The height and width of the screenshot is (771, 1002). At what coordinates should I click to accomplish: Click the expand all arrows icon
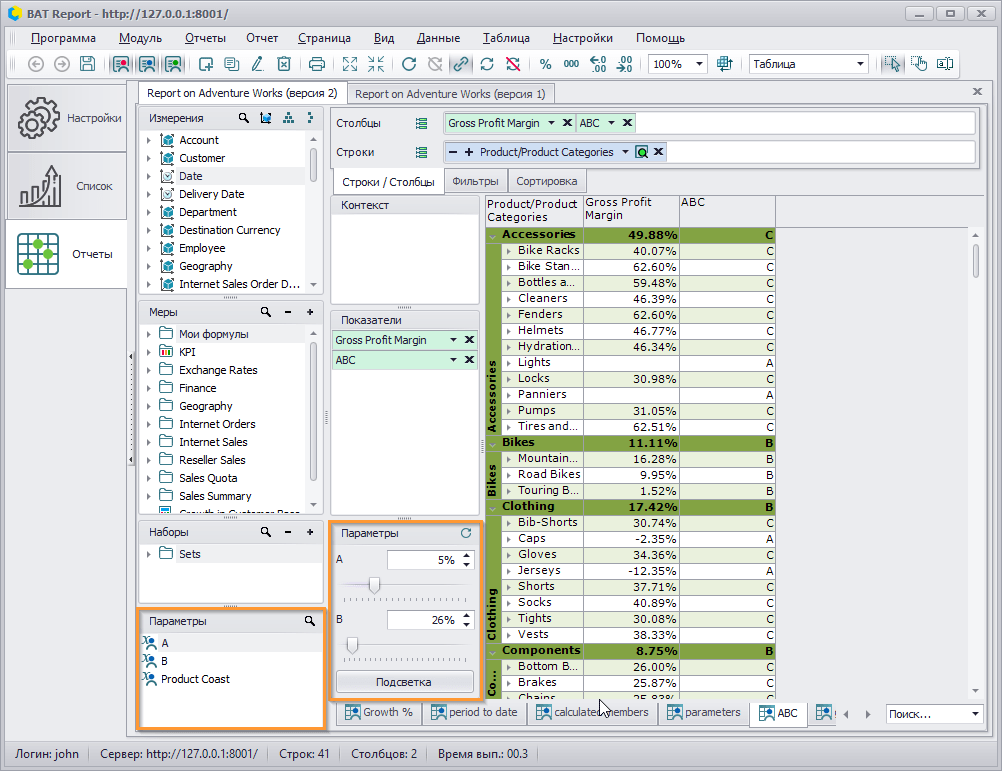pos(350,64)
